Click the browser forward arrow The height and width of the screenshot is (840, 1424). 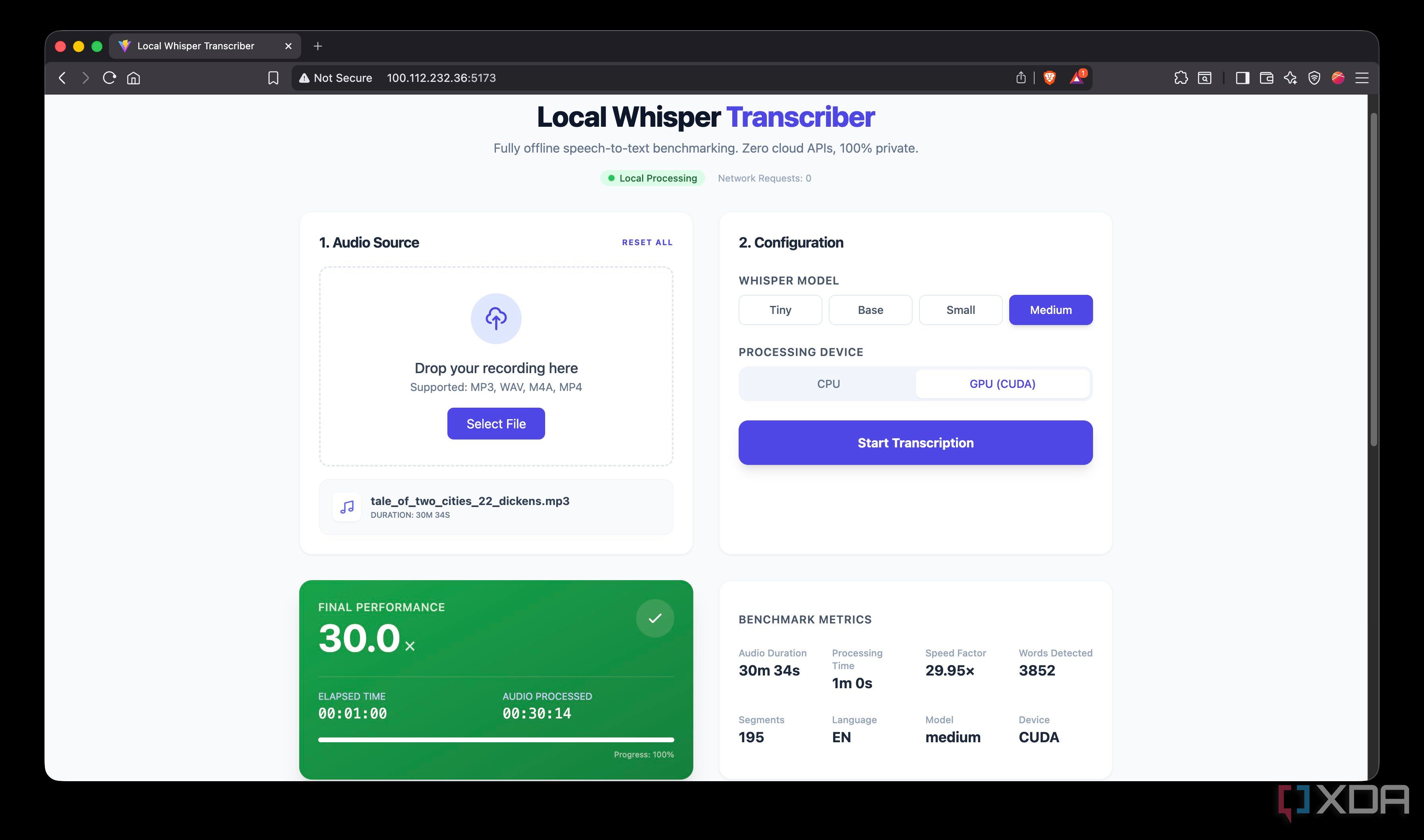(x=85, y=78)
